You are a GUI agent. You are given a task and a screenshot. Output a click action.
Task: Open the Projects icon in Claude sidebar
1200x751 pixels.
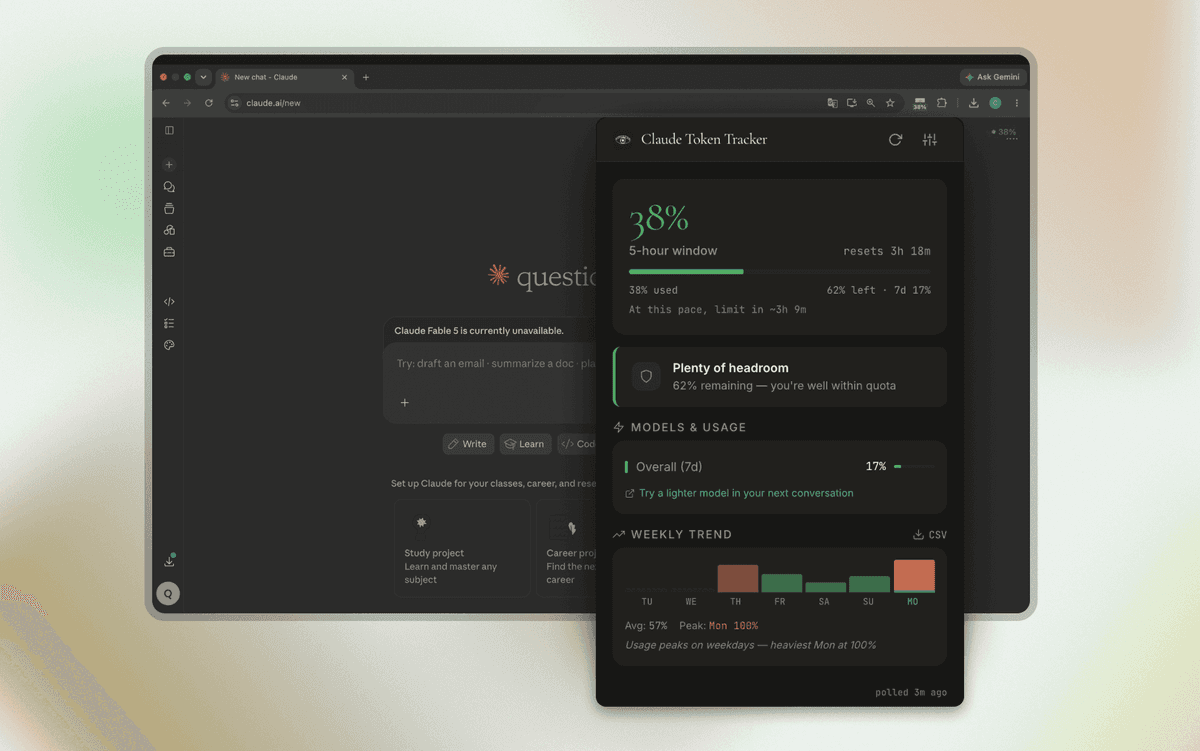pyautogui.click(x=169, y=209)
